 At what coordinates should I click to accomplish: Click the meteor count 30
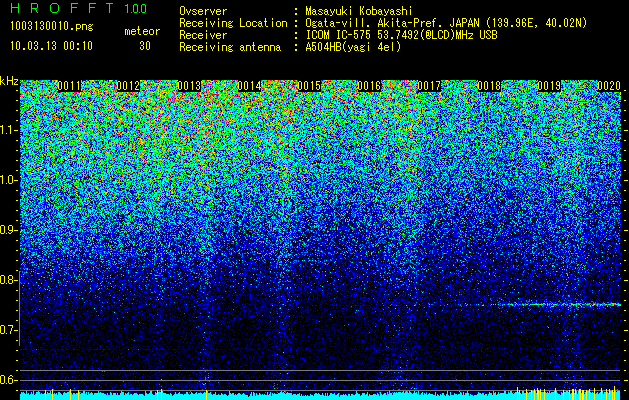[145, 46]
